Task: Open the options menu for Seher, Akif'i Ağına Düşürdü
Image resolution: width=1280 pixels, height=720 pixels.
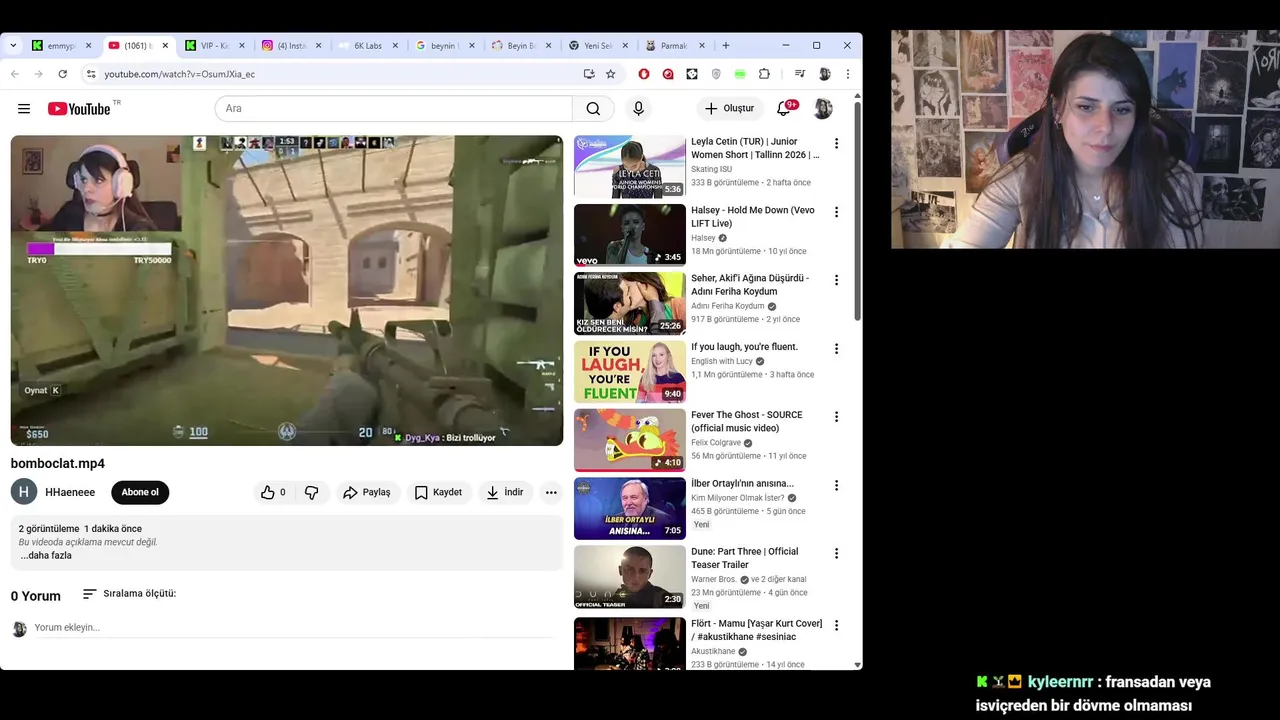Action: pos(836,280)
